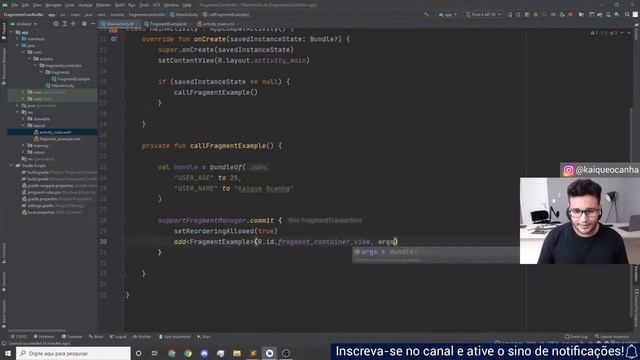Click the Select Opened File target icon
640x360 pixels.
56,24
